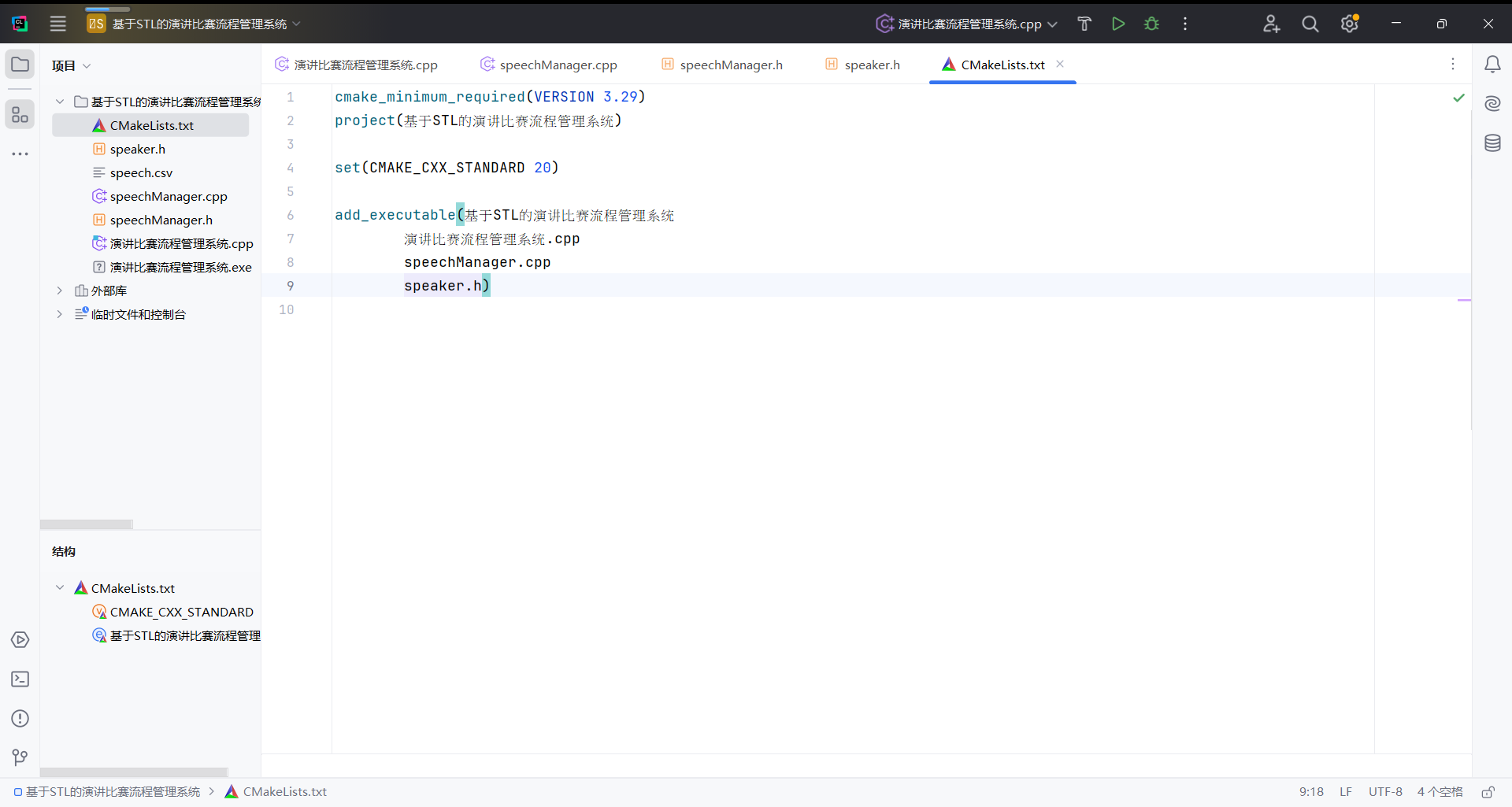Open Code With Me user icon
The image size is (1512, 807).
click(x=1271, y=24)
